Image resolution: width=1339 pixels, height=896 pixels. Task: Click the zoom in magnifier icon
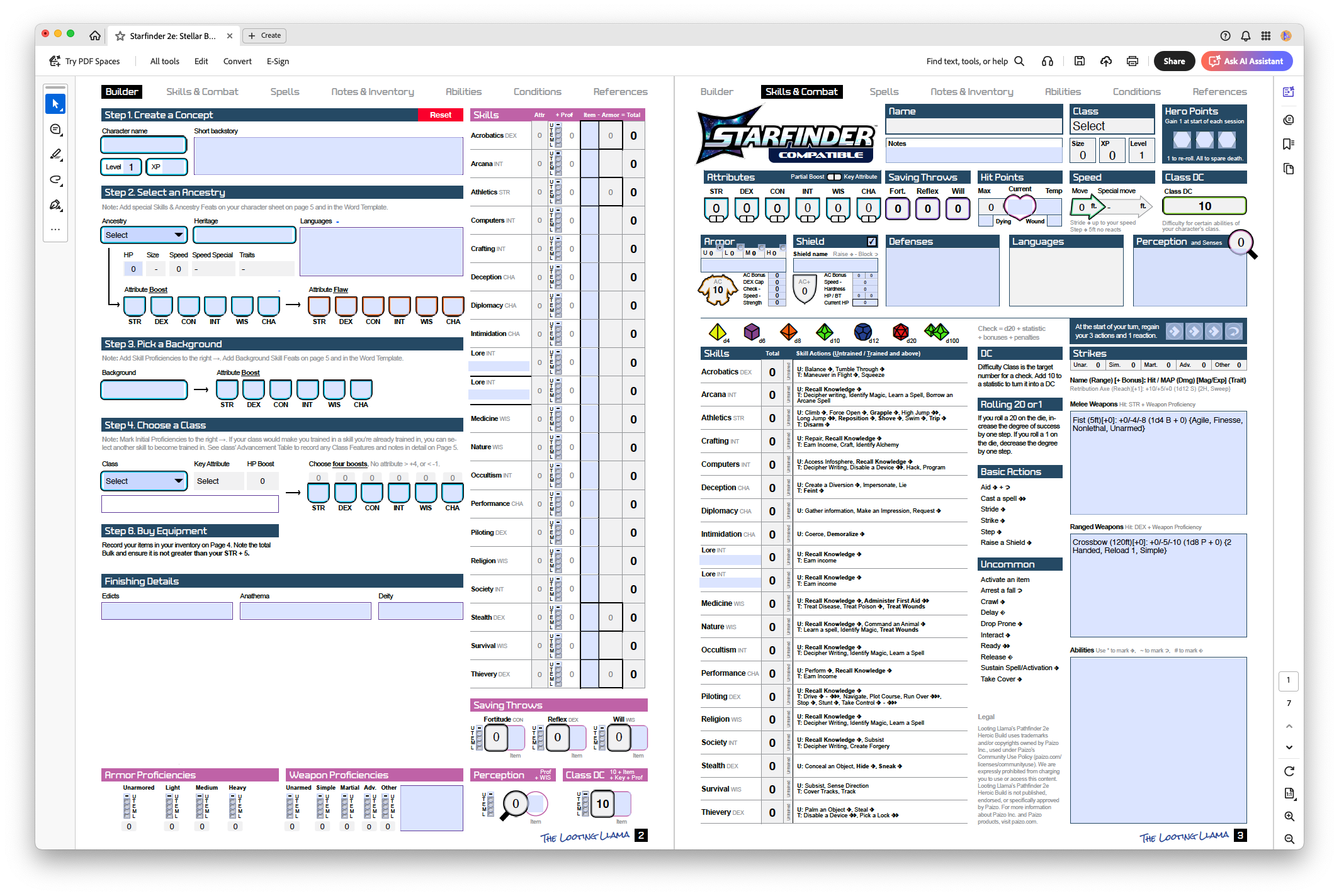[1289, 816]
